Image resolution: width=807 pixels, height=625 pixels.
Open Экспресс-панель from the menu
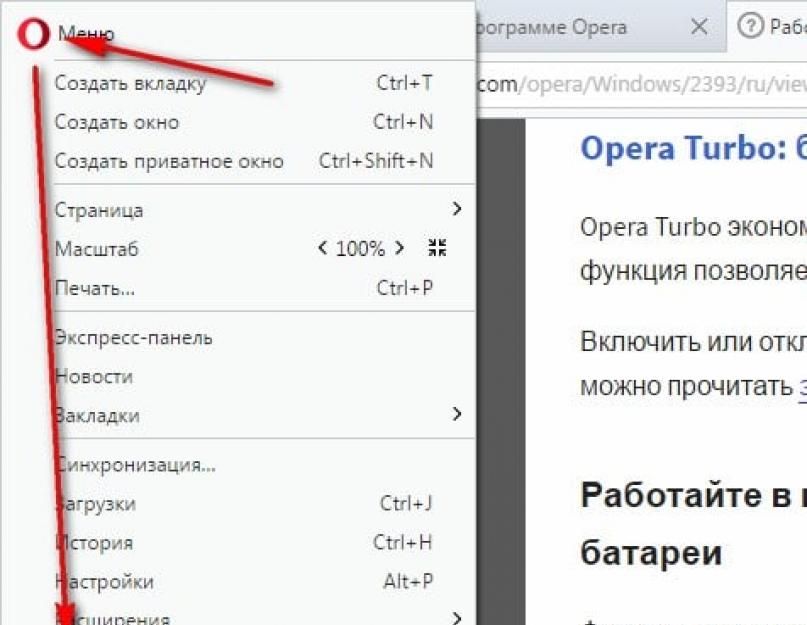pyautogui.click(x=264, y=338)
